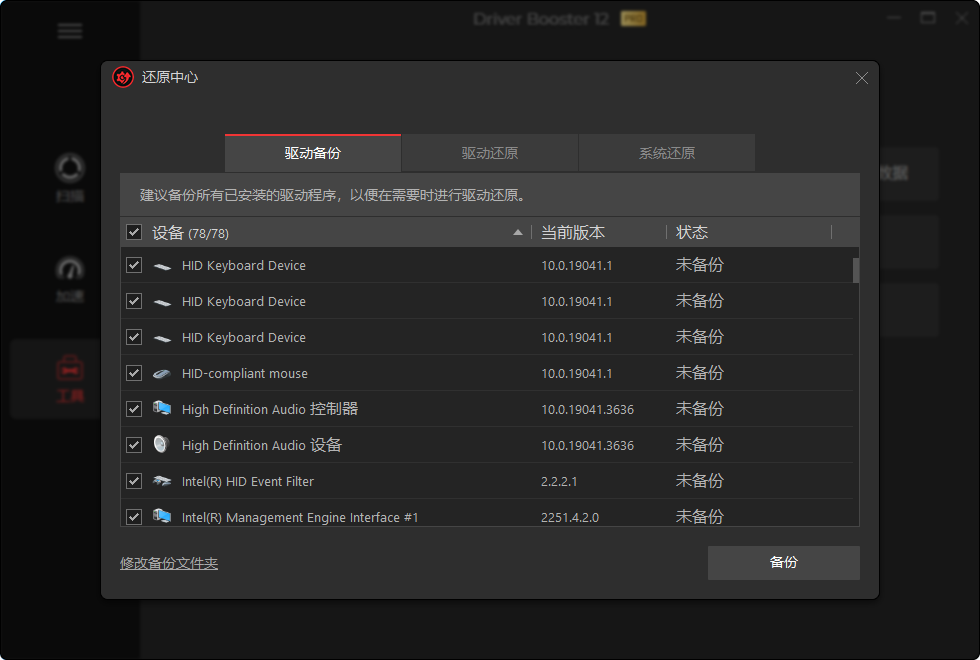Viewport: 980px width, 660px height.
Task: Click the device list scrollbar thumb
Action: [x=855, y=270]
